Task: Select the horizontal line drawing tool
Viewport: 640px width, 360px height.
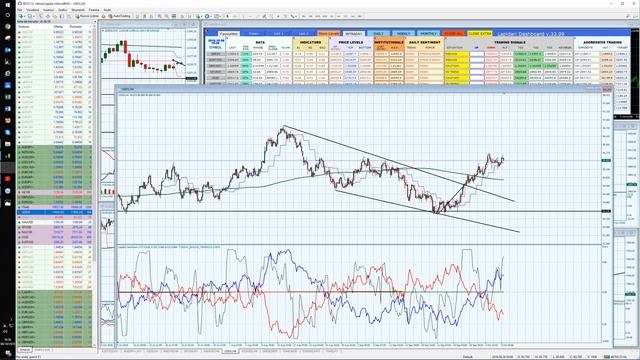Action: [250, 16]
